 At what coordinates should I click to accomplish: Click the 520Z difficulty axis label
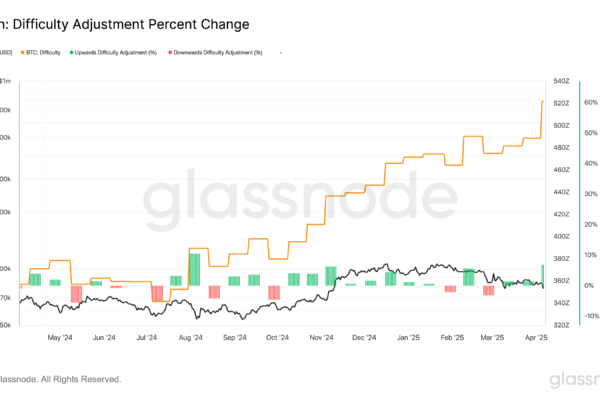(561, 103)
